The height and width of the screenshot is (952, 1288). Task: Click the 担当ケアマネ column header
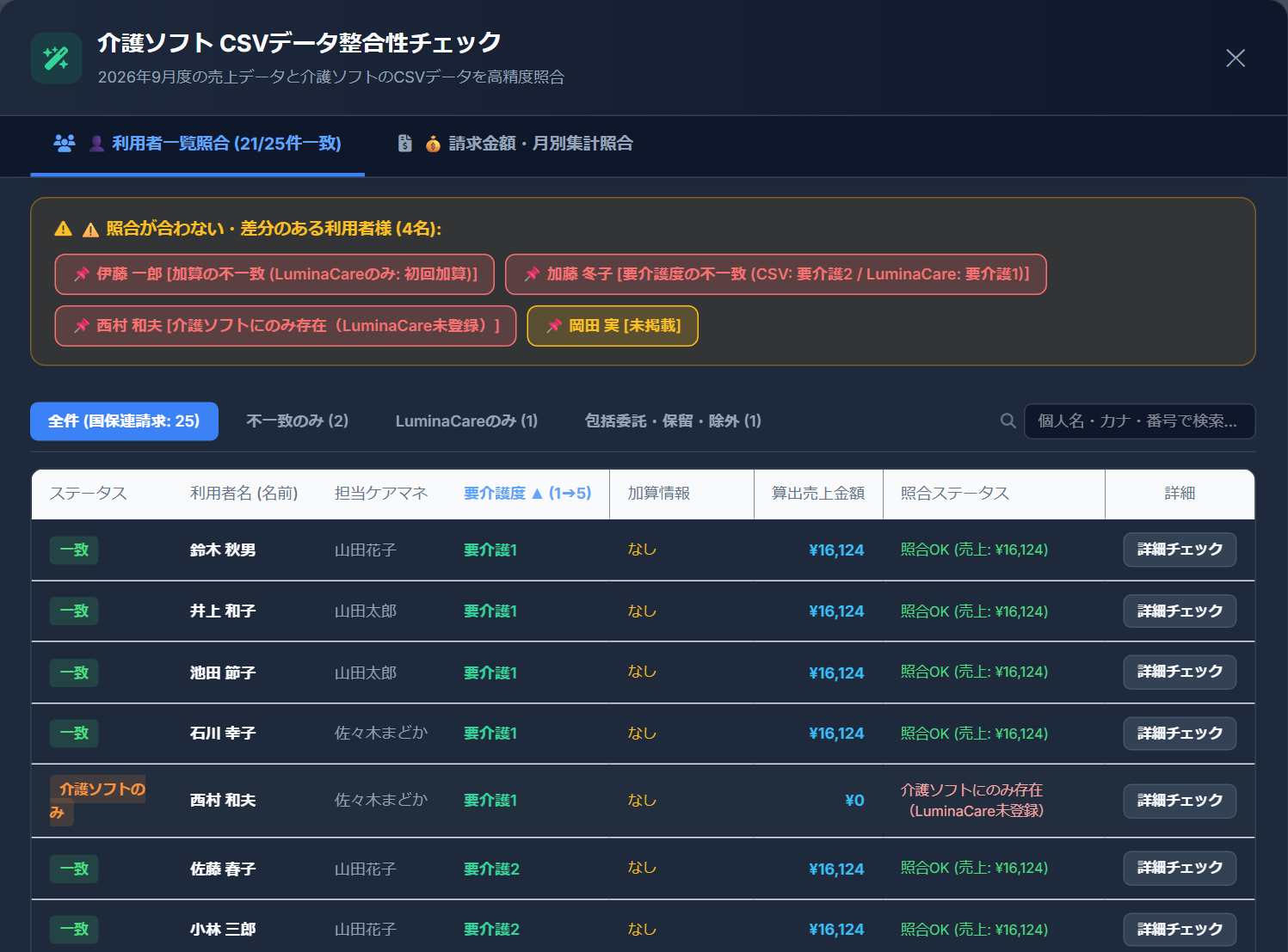381,494
